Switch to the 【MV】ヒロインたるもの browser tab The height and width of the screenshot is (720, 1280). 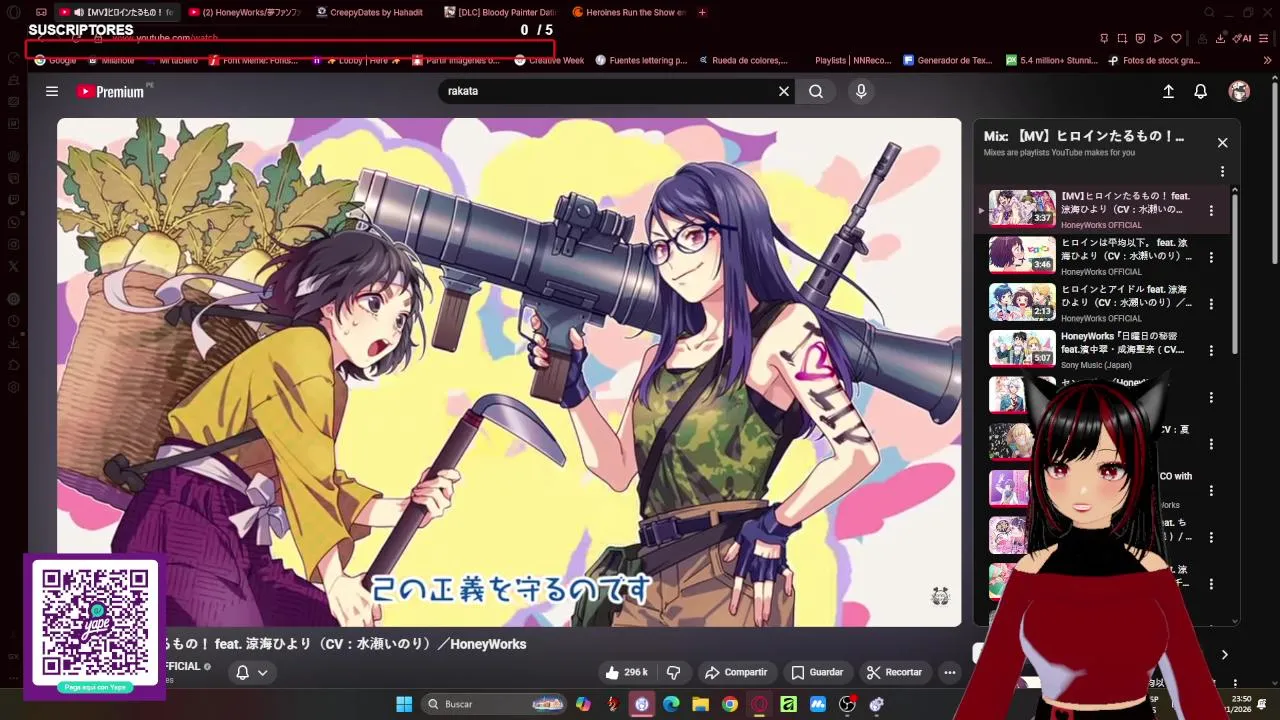click(x=118, y=12)
